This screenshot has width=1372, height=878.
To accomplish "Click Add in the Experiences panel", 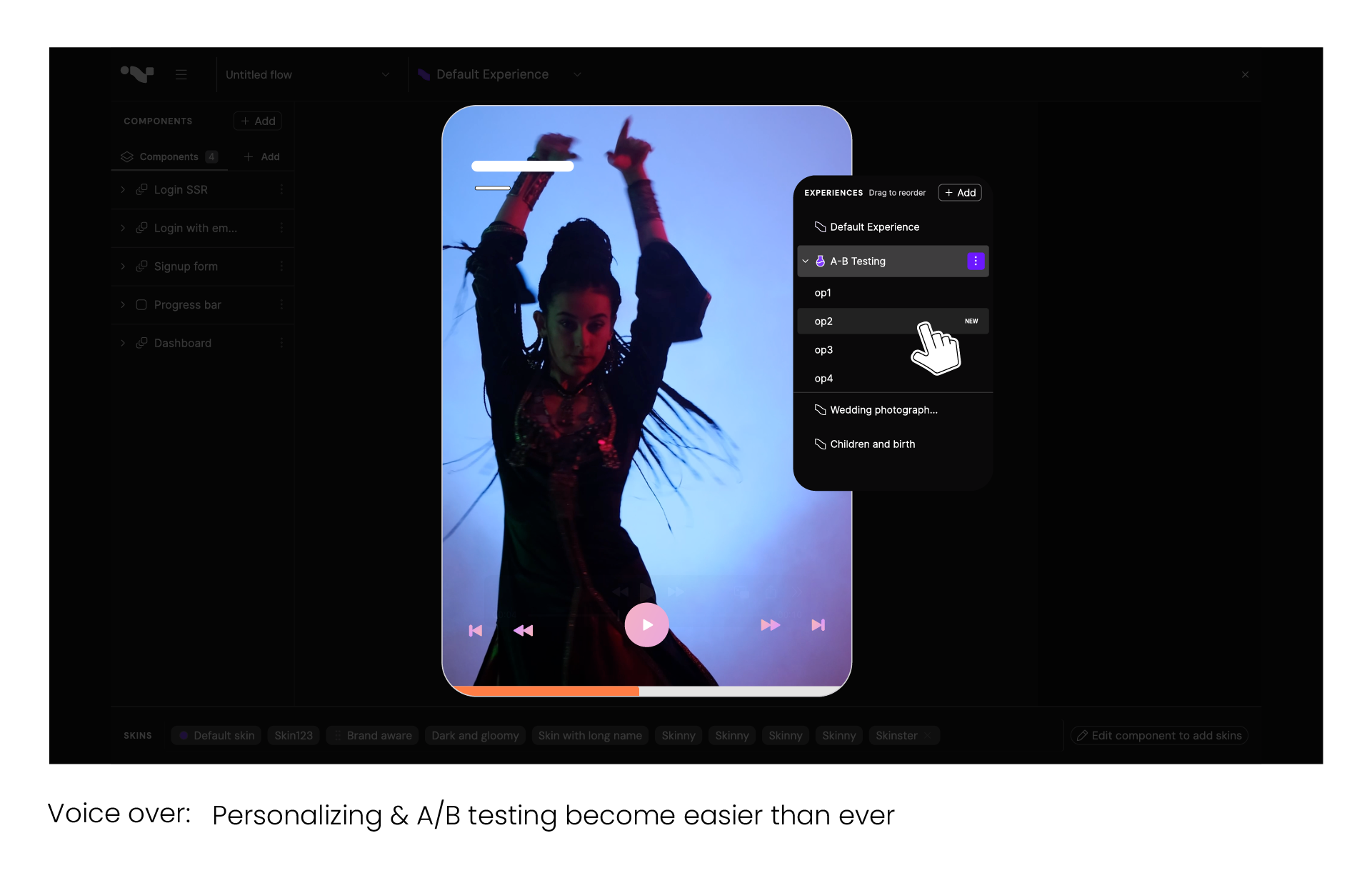I will point(960,193).
